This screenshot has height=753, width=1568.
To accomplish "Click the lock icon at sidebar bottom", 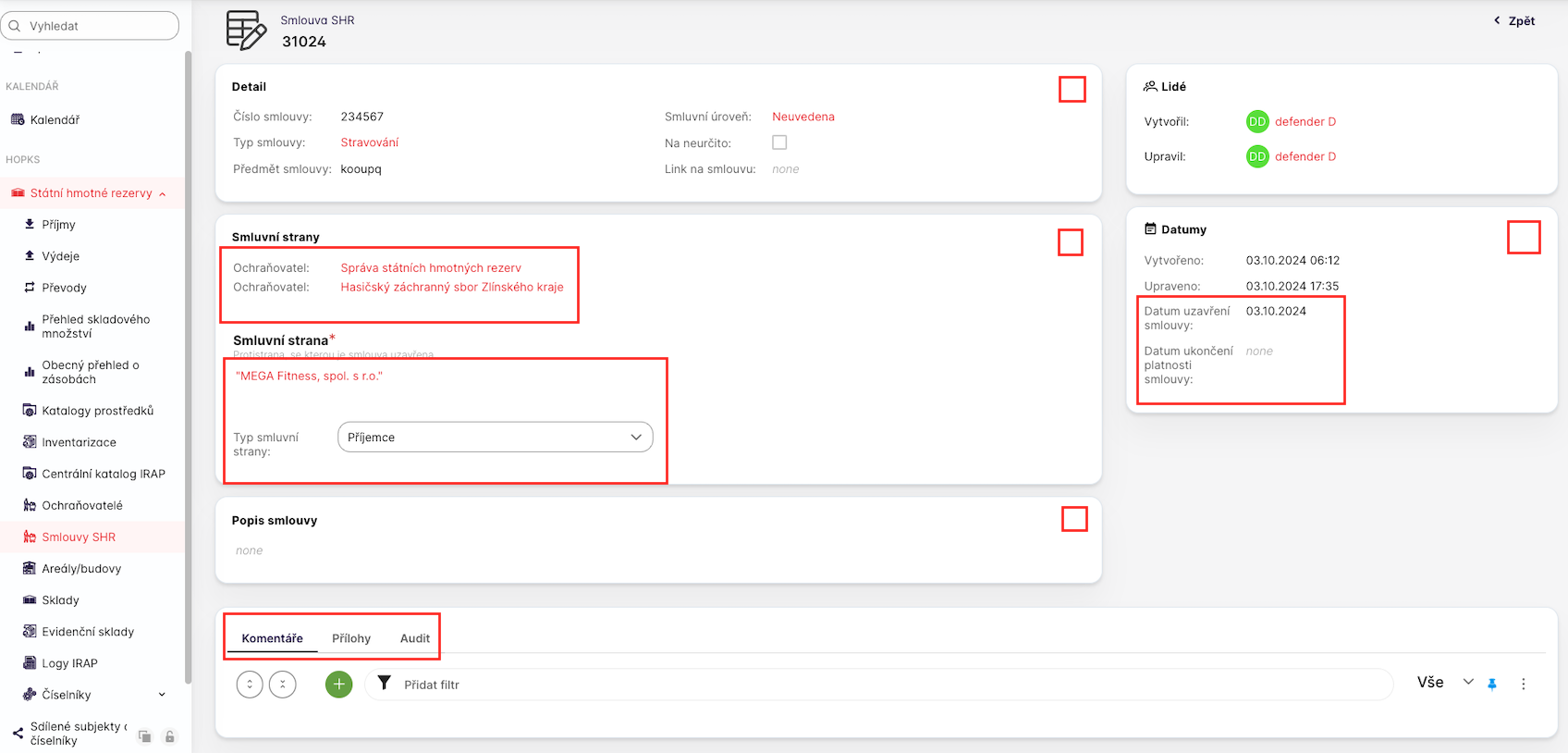I will 169,736.
